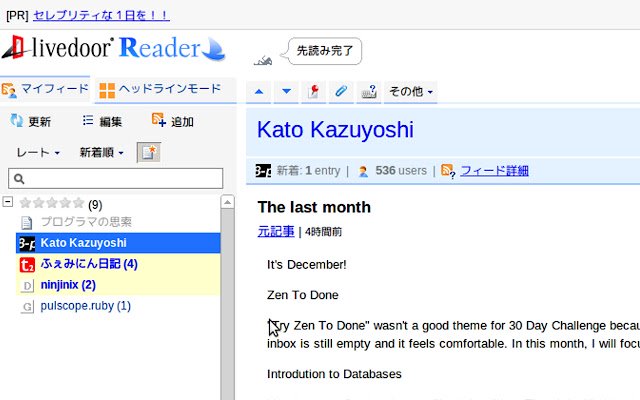Image resolution: width=640 pixels, height=400 pixels.
Task: Click 更新 to reload feeds
Action: (x=30, y=121)
